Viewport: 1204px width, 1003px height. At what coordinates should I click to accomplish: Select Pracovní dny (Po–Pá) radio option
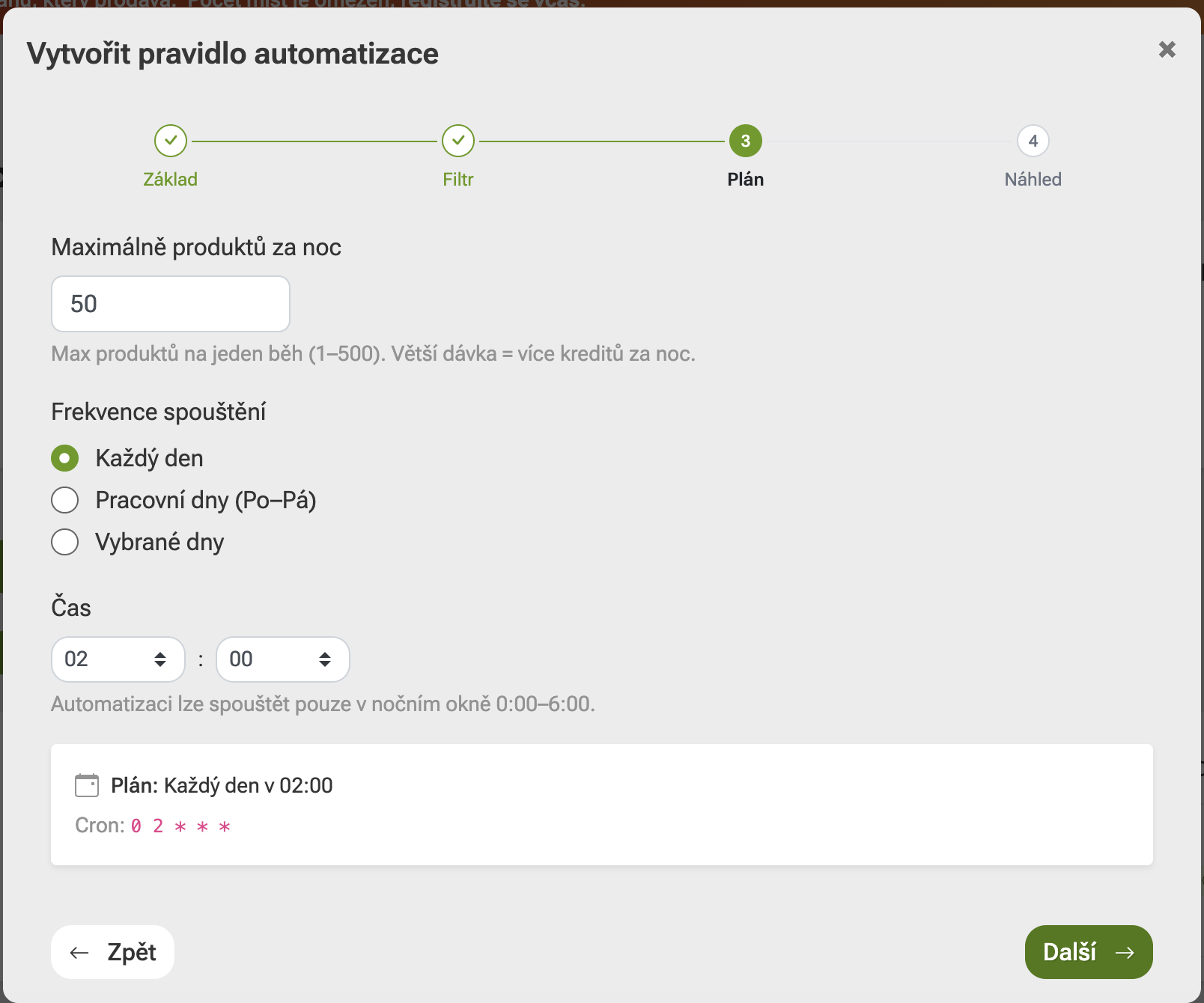click(x=65, y=500)
